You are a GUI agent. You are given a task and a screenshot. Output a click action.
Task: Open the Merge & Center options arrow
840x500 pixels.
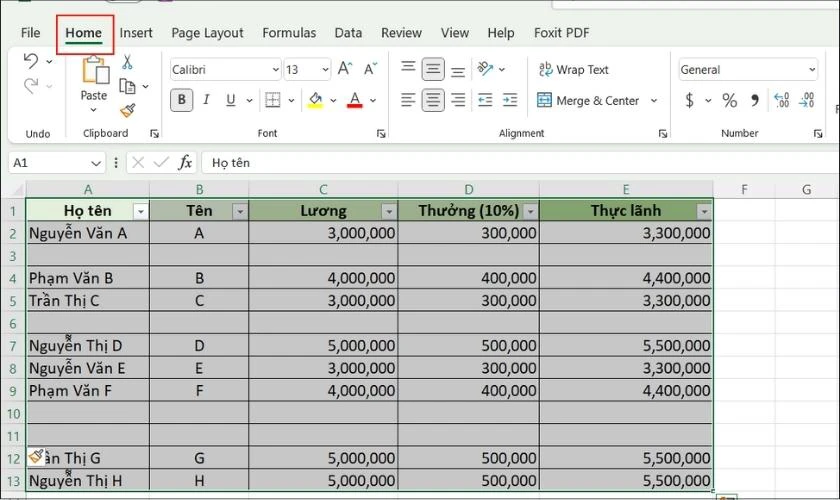[654, 100]
